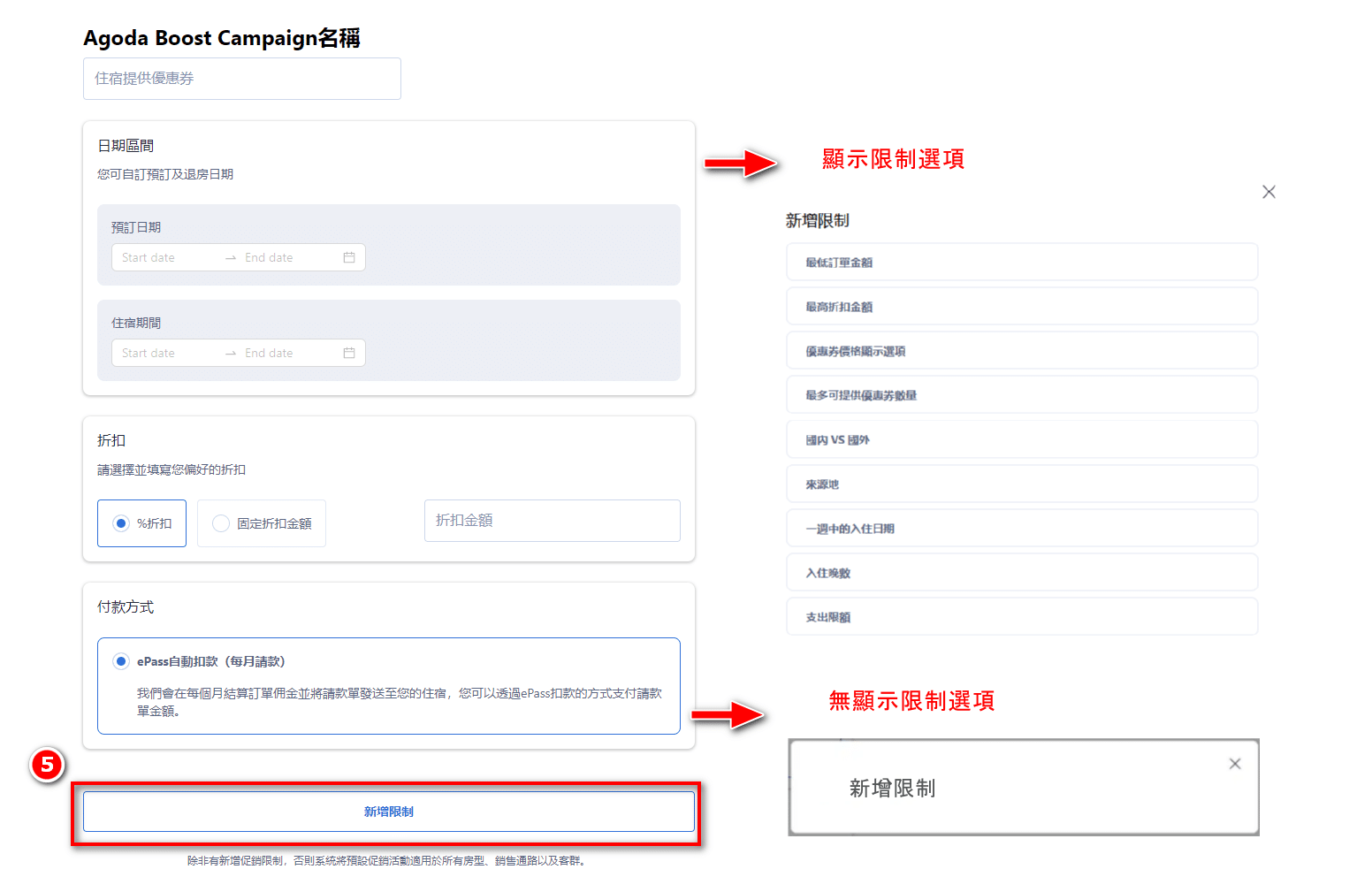This screenshot has width=1372, height=892.
Task: Click the 付款方式 section heading
Action: pos(126,607)
